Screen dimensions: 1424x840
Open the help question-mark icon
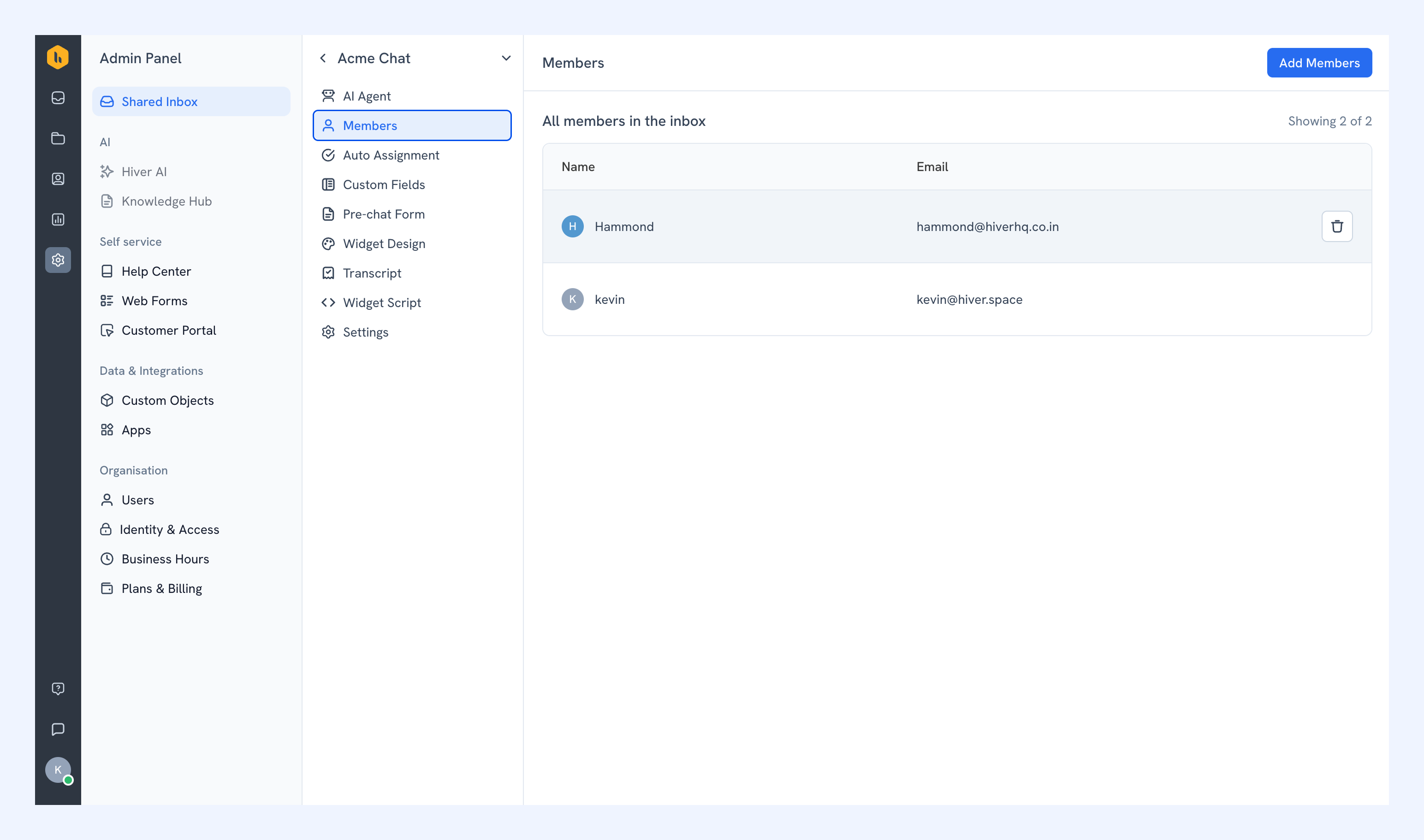click(x=58, y=688)
